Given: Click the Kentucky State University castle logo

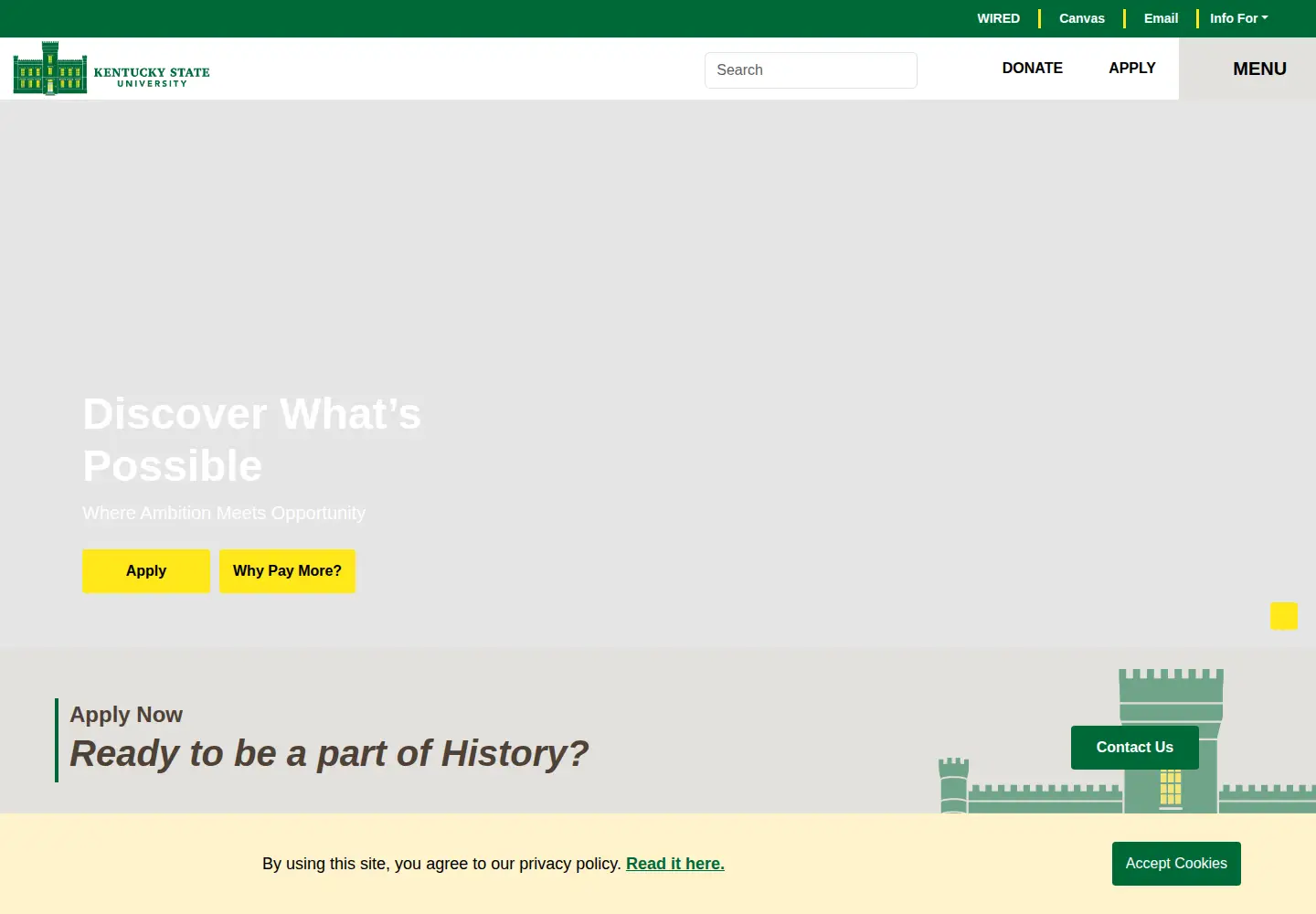Looking at the screenshot, I should tap(111, 69).
